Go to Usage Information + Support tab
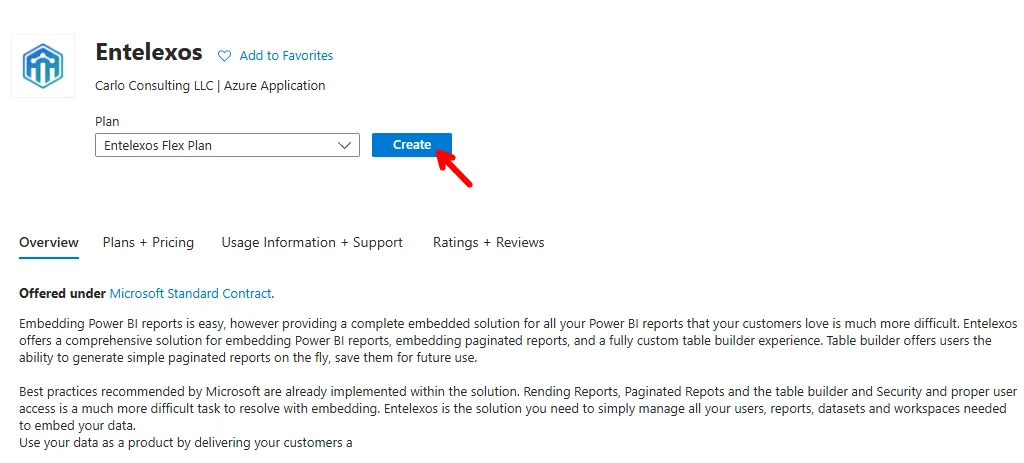 click(x=312, y=242)
